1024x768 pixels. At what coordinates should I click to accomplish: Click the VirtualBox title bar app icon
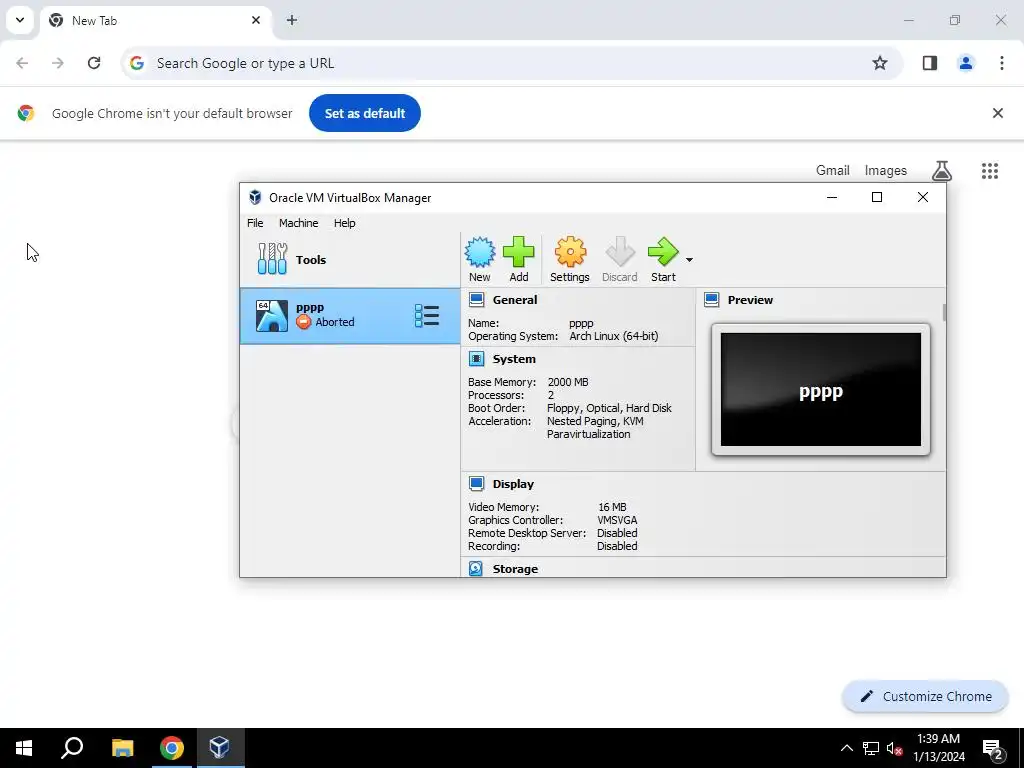[255, 197]
